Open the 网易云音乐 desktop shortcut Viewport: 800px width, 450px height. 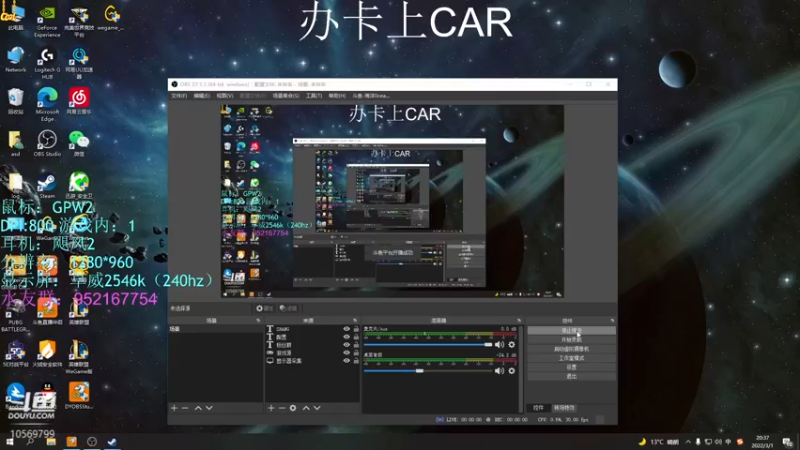click(79, 101)
